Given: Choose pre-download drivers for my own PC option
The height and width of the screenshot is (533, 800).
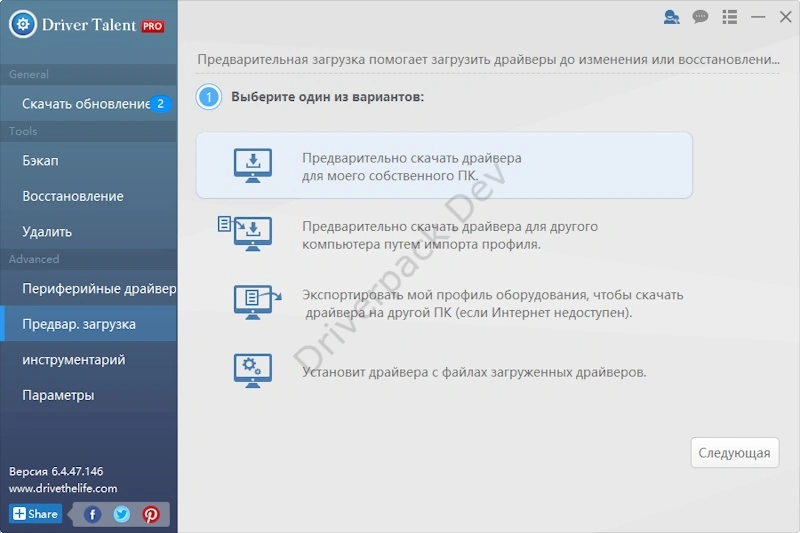Looking at the screenshot, I should pos(444,165).
